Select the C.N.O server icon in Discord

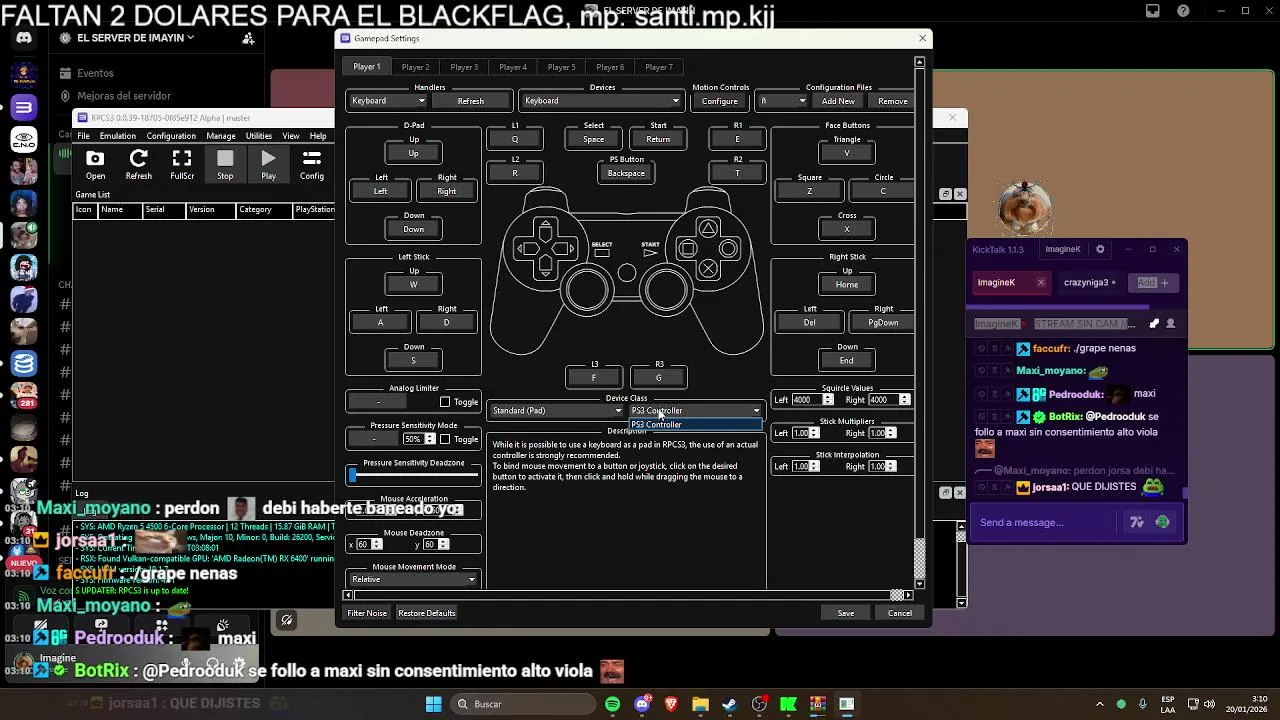tap(24, 140)
